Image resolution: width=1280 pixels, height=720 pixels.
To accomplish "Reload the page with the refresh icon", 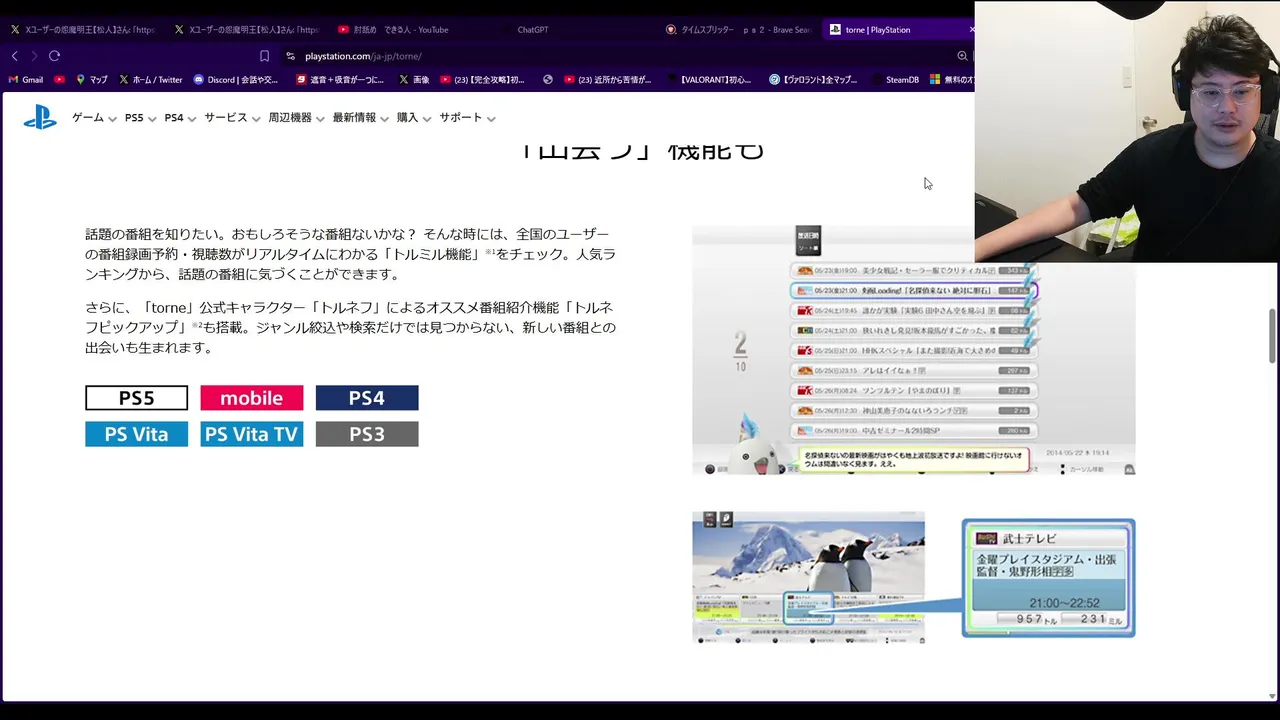I will (54, 56).
